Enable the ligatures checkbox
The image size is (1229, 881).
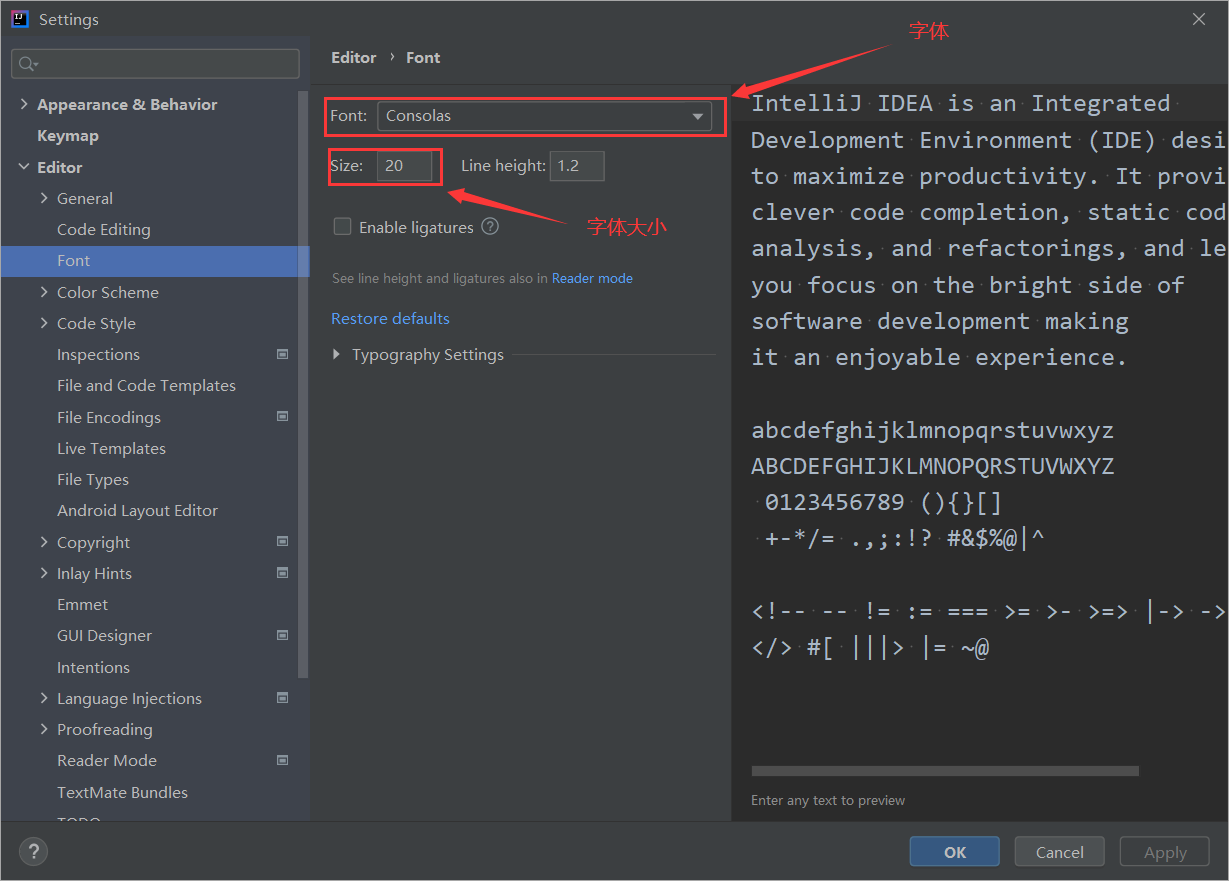tap(342, 227)
